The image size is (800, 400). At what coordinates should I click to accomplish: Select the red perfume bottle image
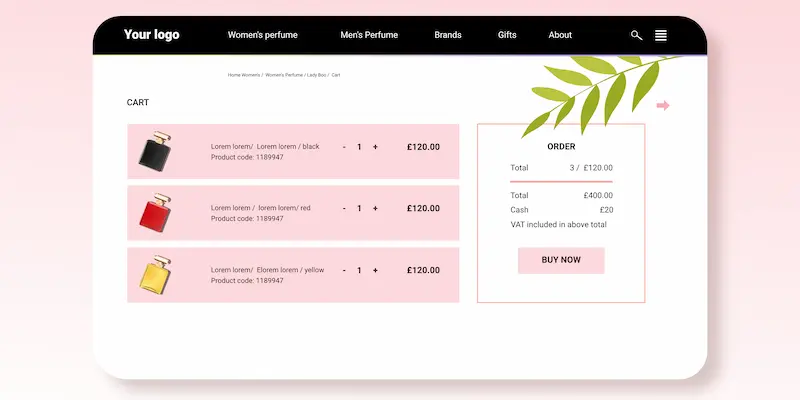154,212
